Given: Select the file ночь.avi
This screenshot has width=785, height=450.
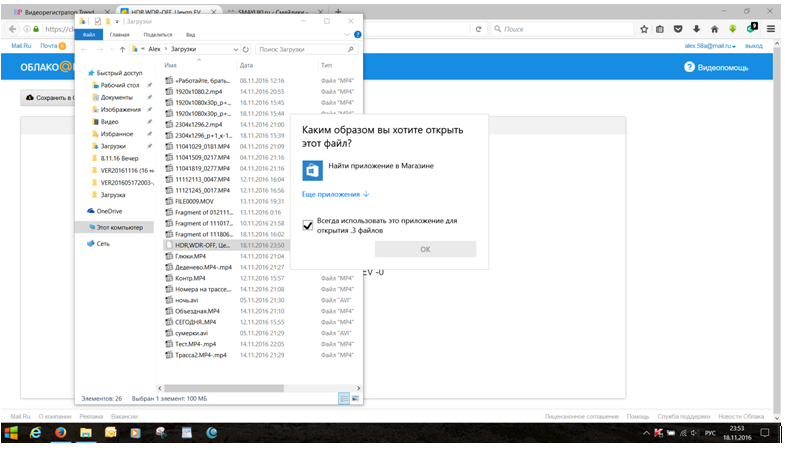Looking at the screenshot, I should pyautogui.click(x=188, y=300).
